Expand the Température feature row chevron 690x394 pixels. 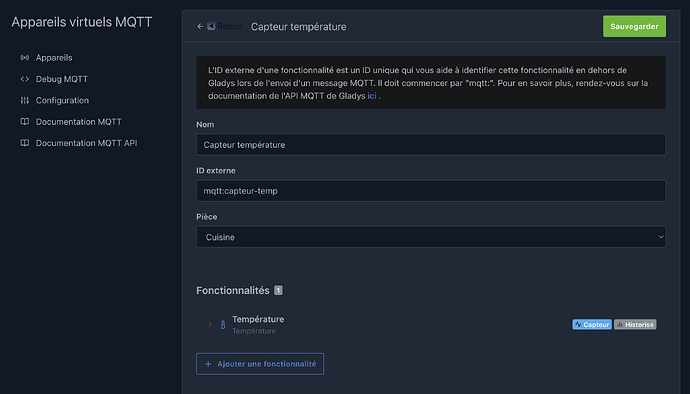210,325
